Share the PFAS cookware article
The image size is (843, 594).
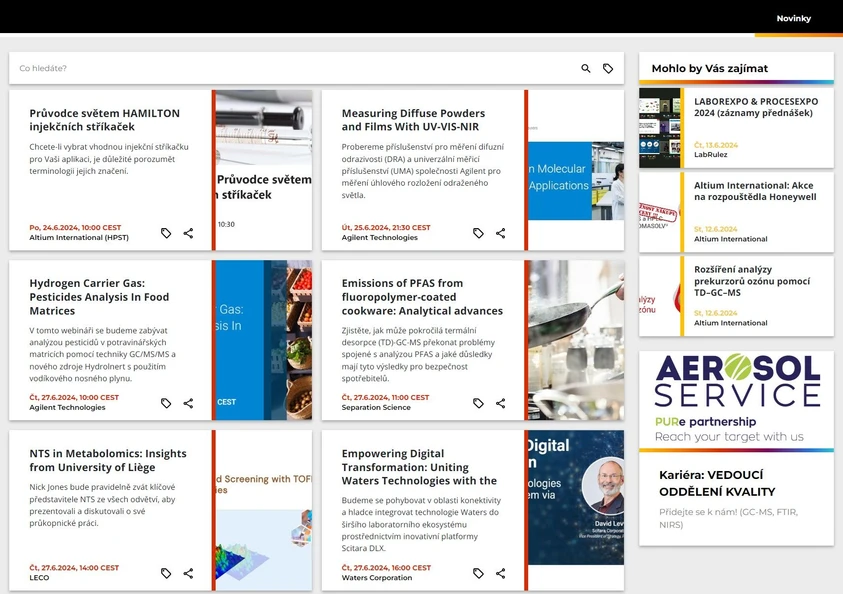[x=500, y=403]
